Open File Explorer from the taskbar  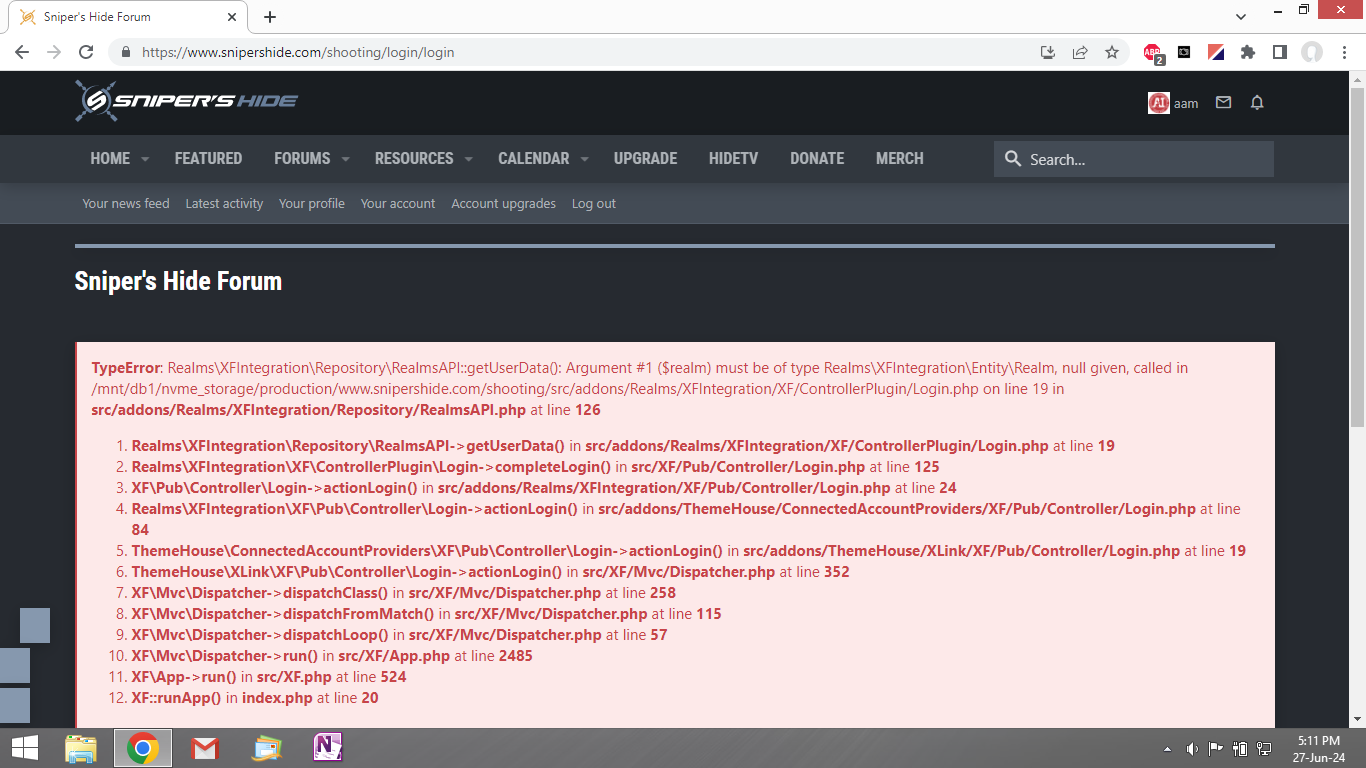81,748
